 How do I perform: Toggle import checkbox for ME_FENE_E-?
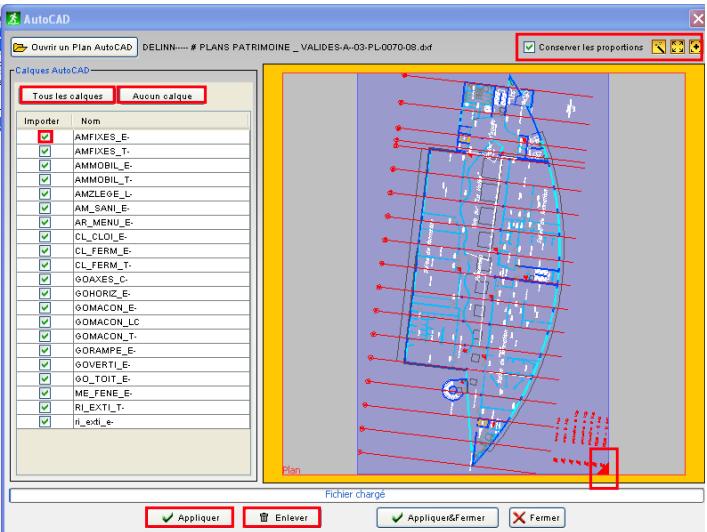click(45, 393)
